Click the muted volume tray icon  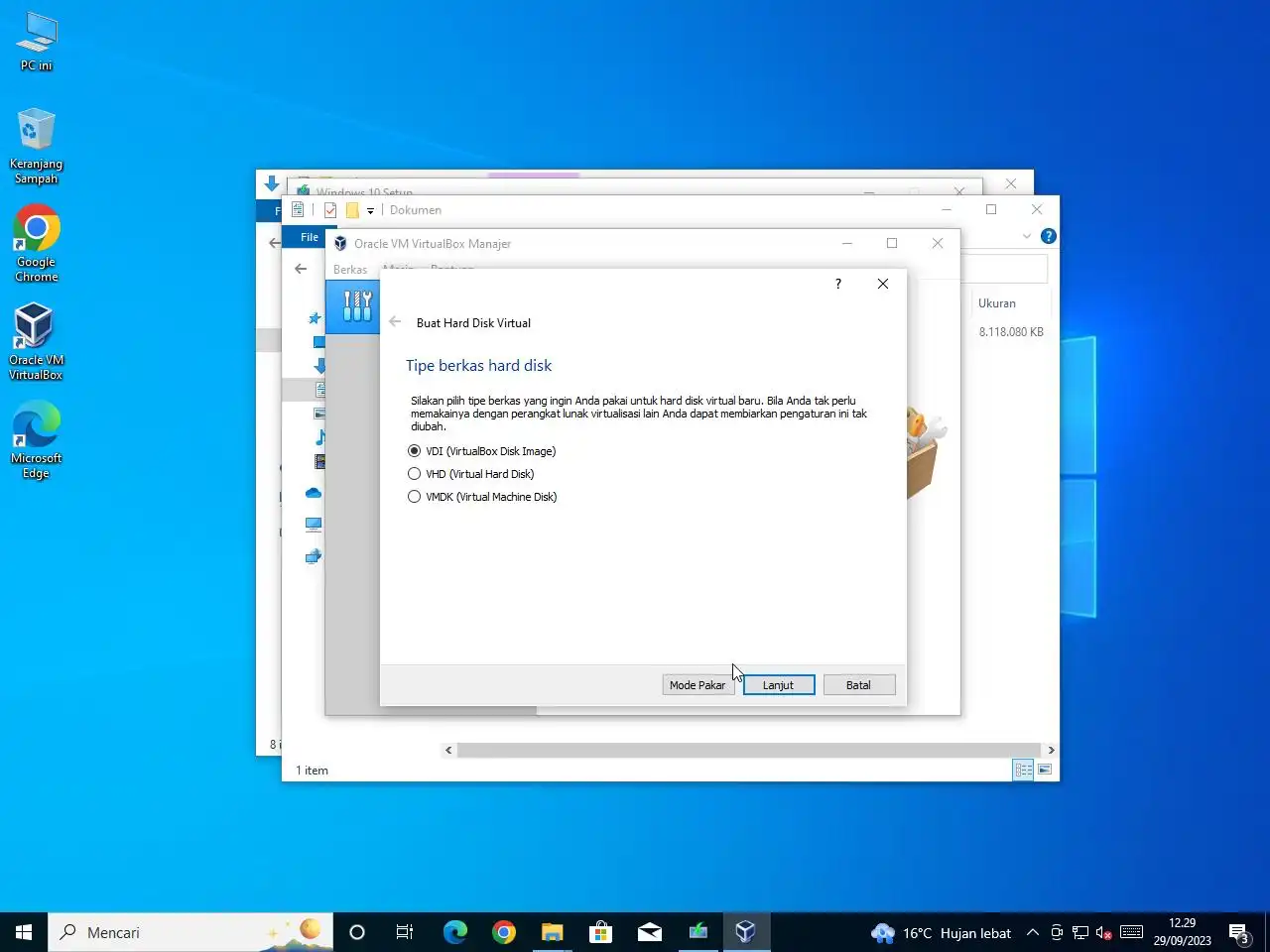click(1103, 932)
